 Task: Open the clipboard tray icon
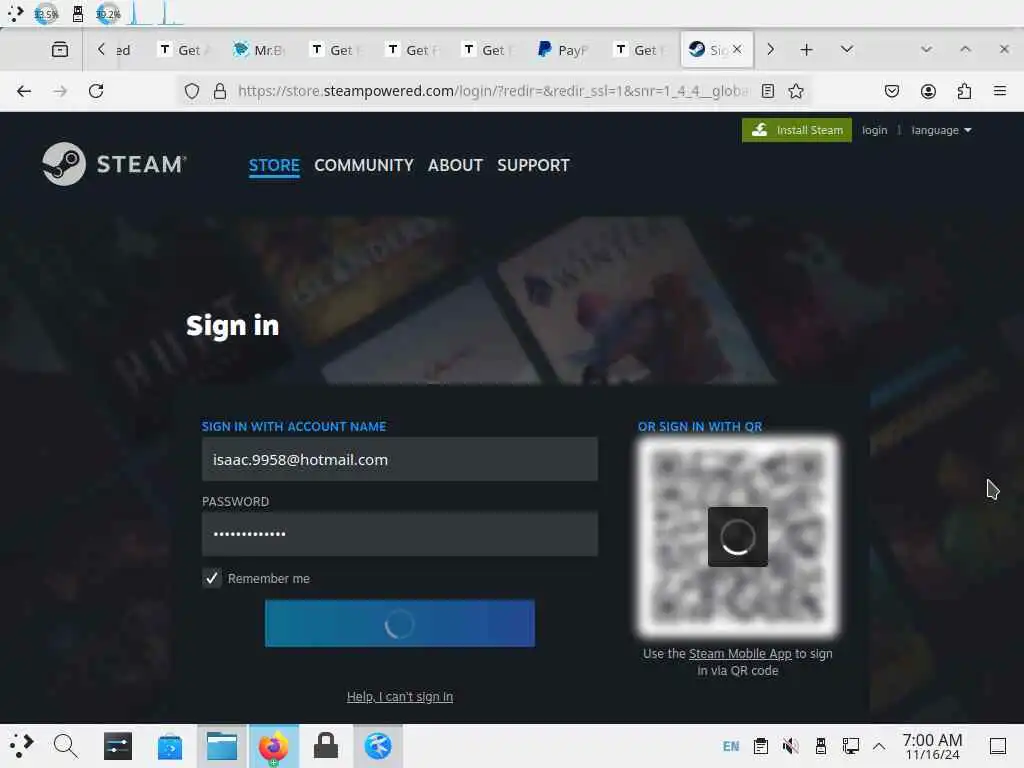click(x=761, y=746)
